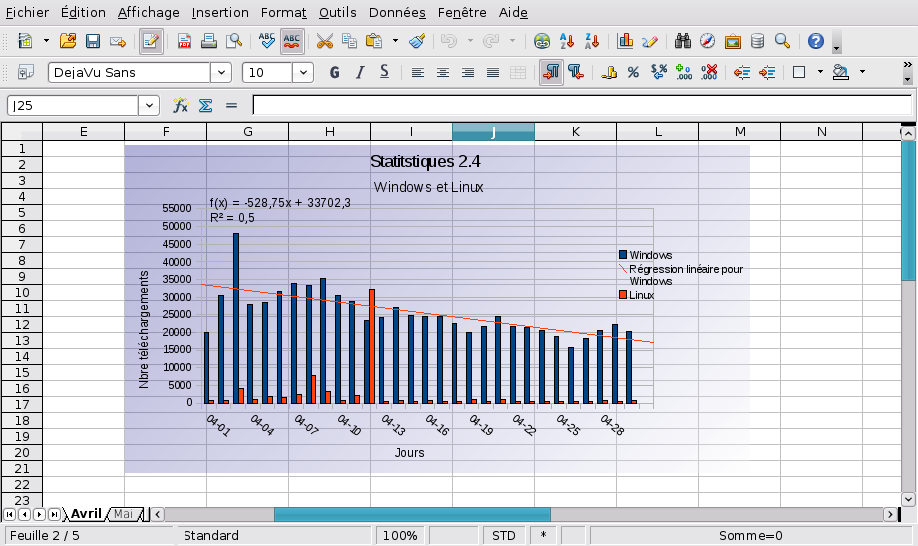918x546 pixels.
Task: Open the Format menu
Action: pyautogui.click(x=283, y=12)
